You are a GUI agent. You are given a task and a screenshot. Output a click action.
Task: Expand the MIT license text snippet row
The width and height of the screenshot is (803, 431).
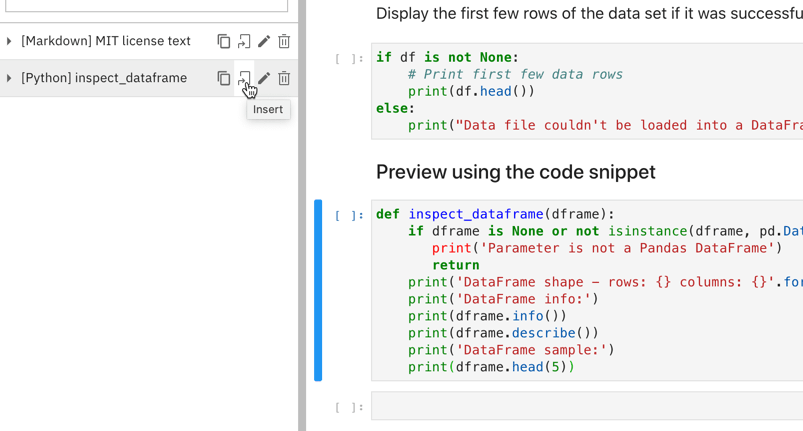click(x=9, y=41)
